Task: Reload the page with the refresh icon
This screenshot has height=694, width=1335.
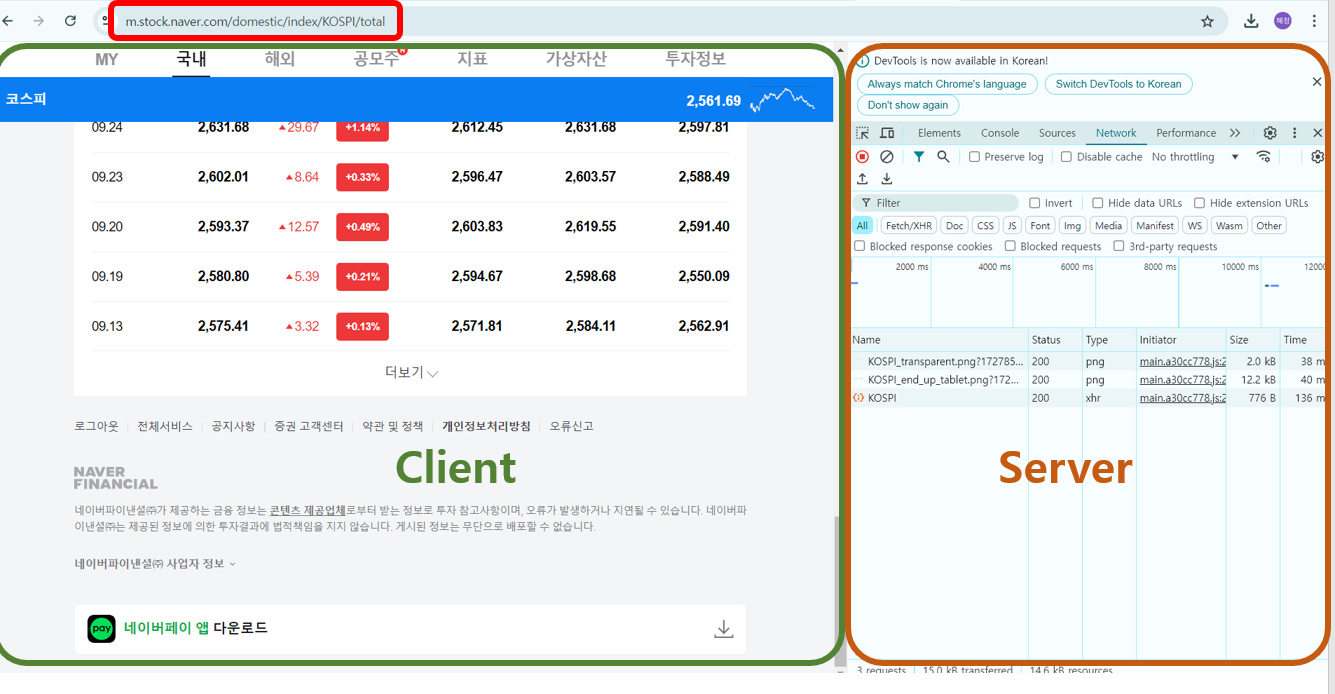Action: coord(70,21)
